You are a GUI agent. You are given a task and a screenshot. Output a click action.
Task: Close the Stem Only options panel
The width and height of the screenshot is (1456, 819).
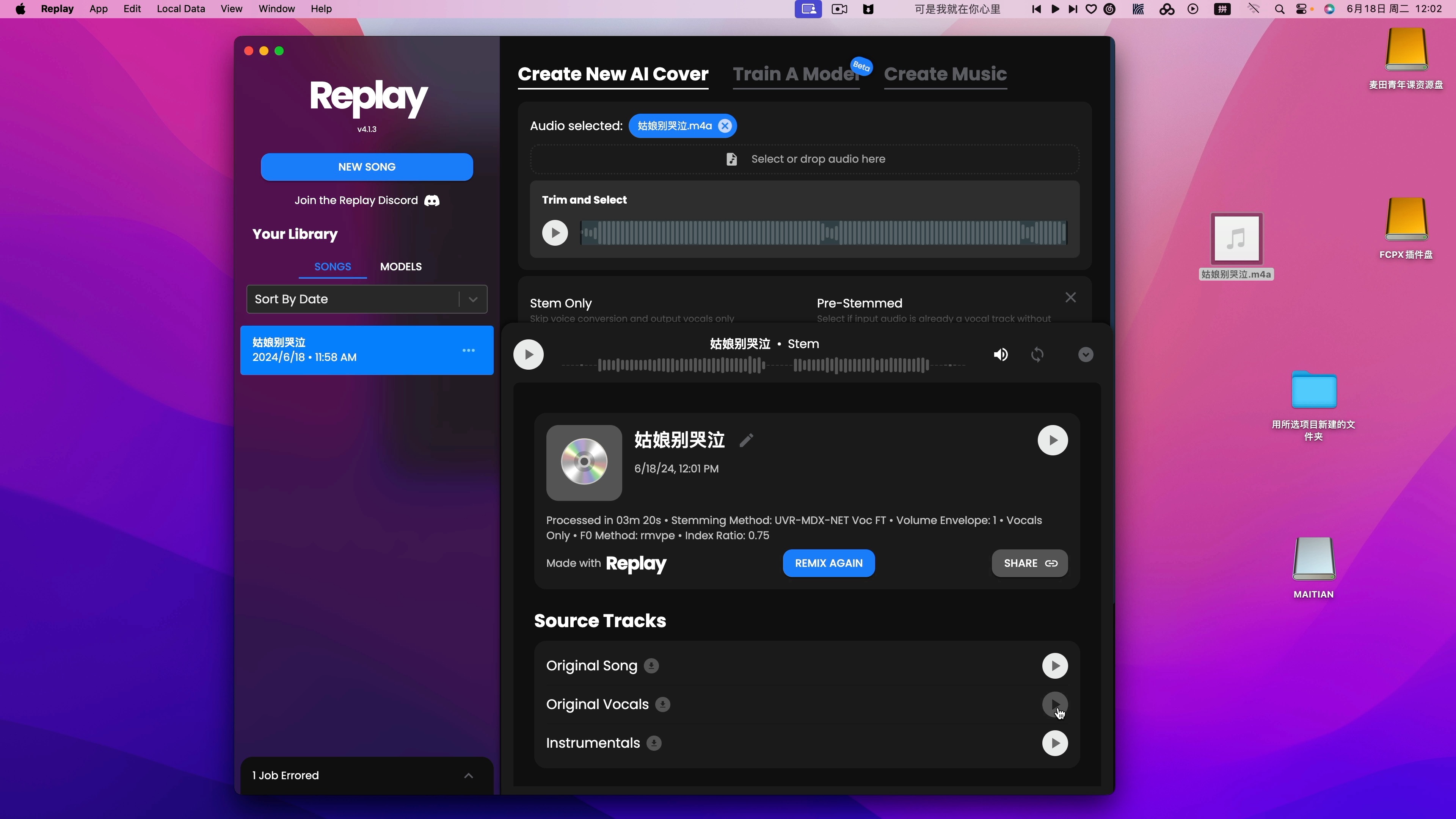[1070, 297]
